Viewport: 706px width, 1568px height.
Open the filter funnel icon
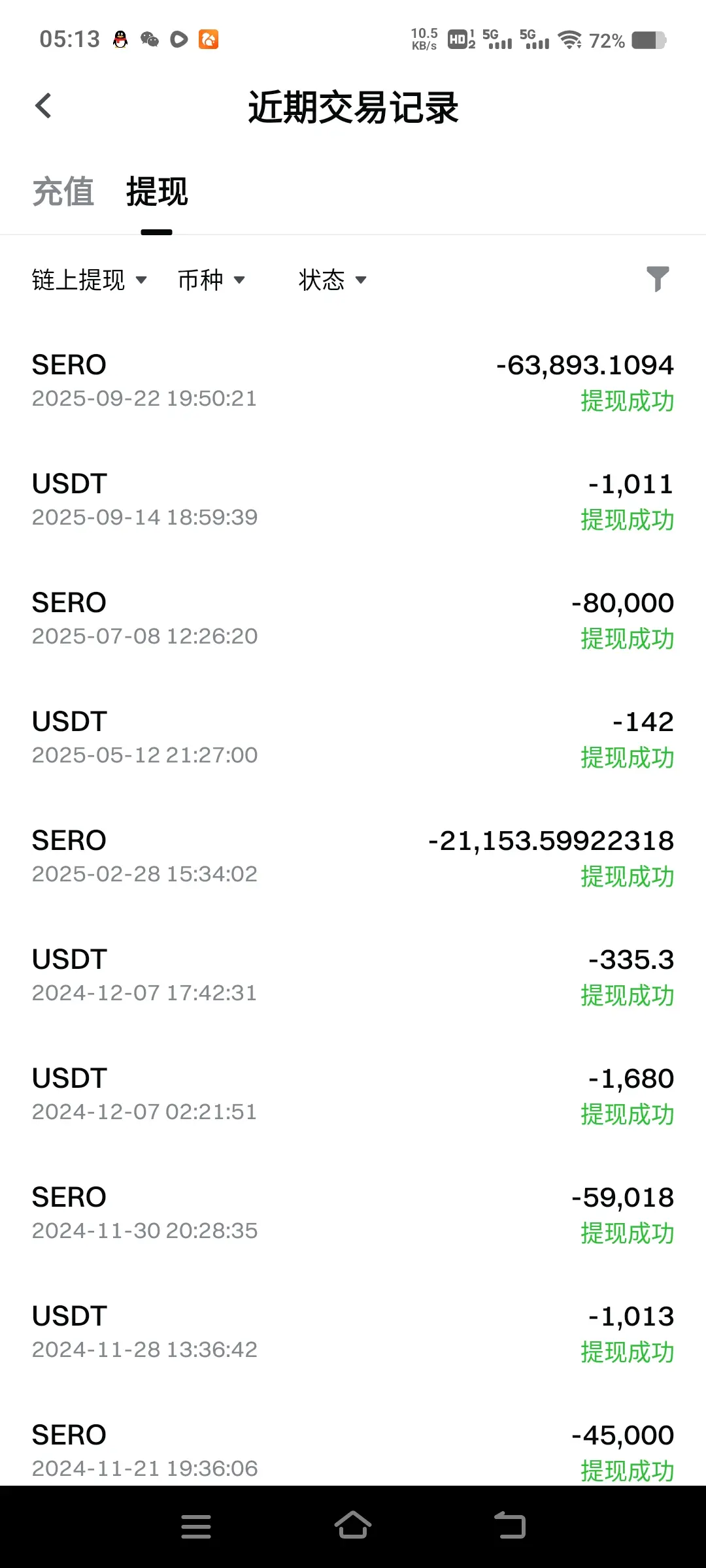pyautogui.click(x=658, y=279)
